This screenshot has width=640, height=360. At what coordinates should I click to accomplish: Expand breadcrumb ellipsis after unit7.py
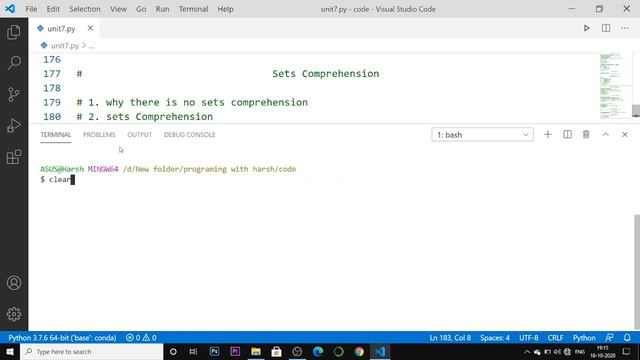91,46
